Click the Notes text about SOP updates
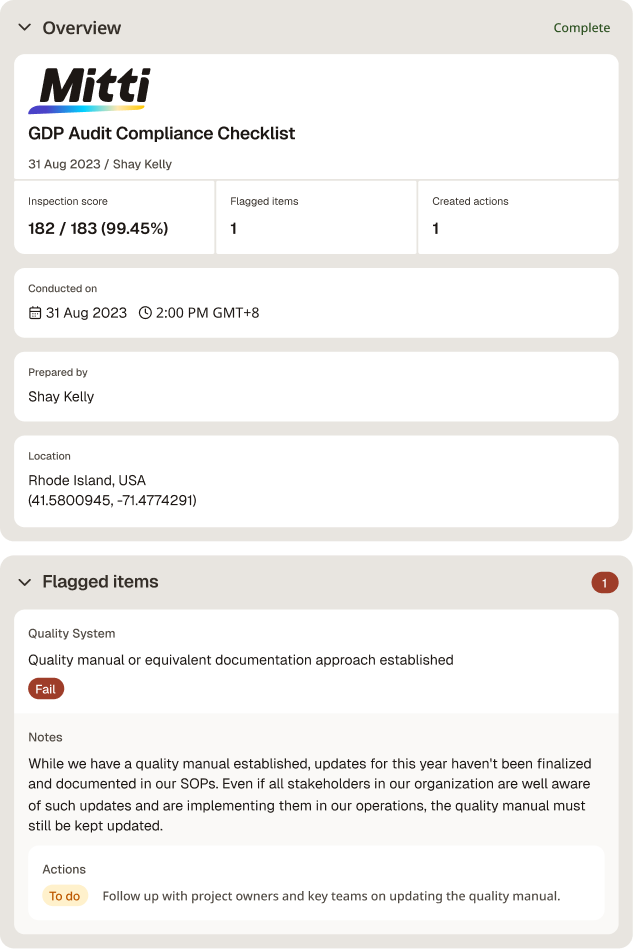 coord(310,795)
